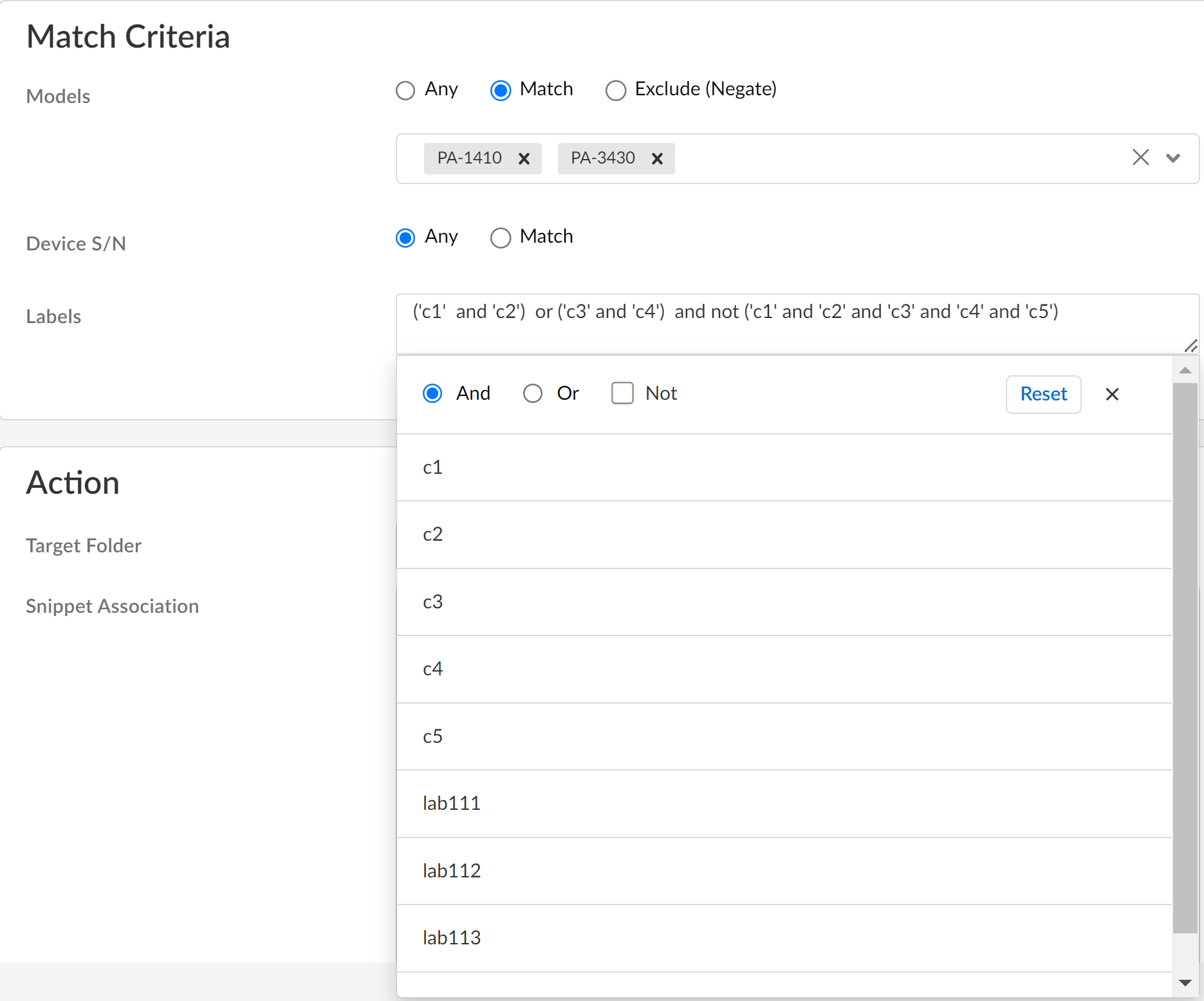Click the Labels textarea resize handle
Screen dimensions: 1204x1001
pyautogui.click(x=1191, y=346)
